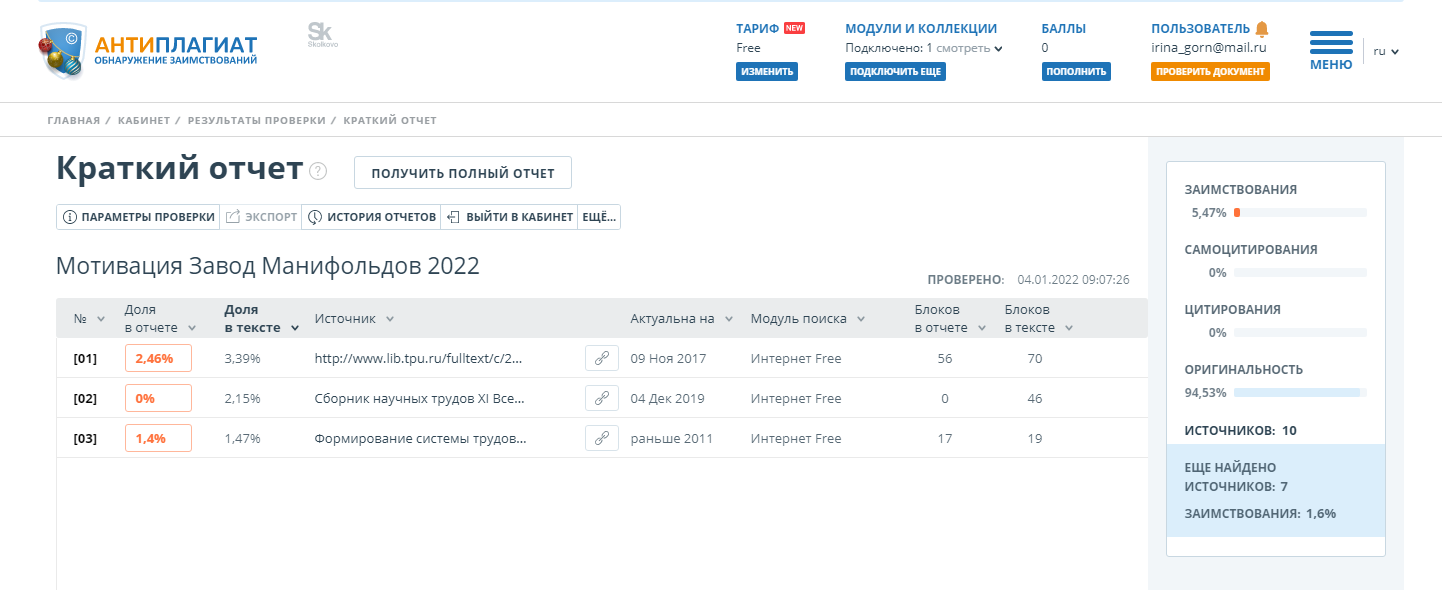This screenshot has height=590, width=1442.
Task: Open link icon for source 03
Action: 602,438
